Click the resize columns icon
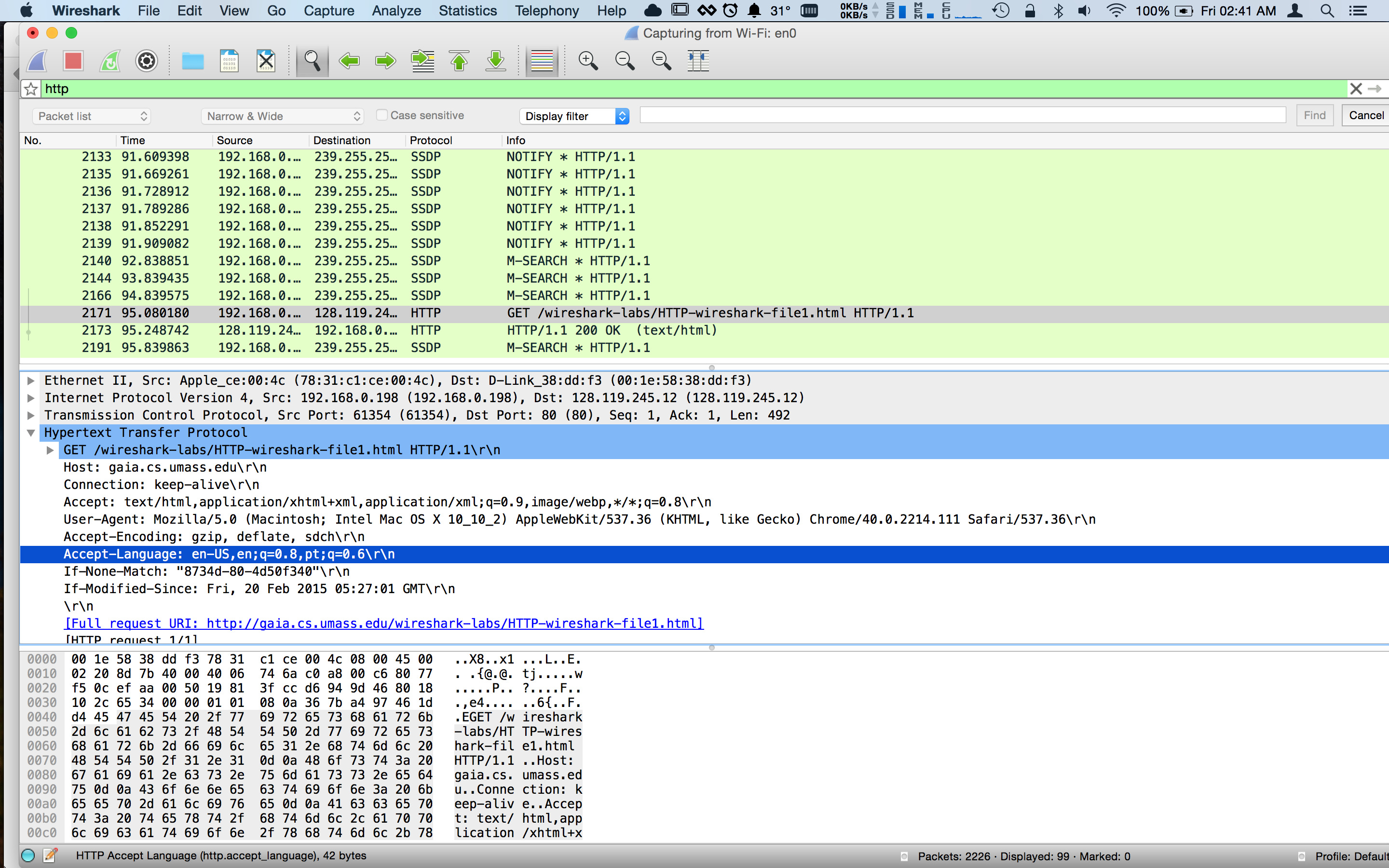 698,60
